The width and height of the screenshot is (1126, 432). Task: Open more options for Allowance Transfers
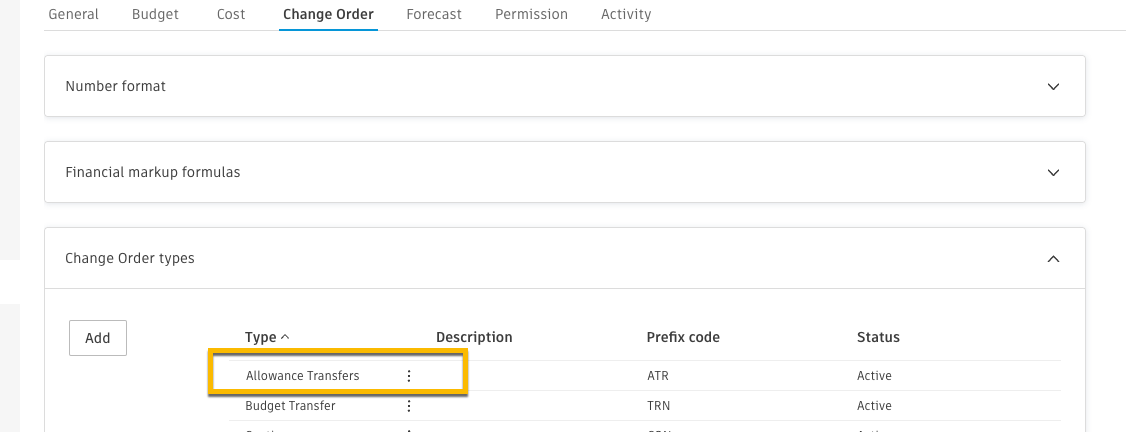click(x=408, y=376)
